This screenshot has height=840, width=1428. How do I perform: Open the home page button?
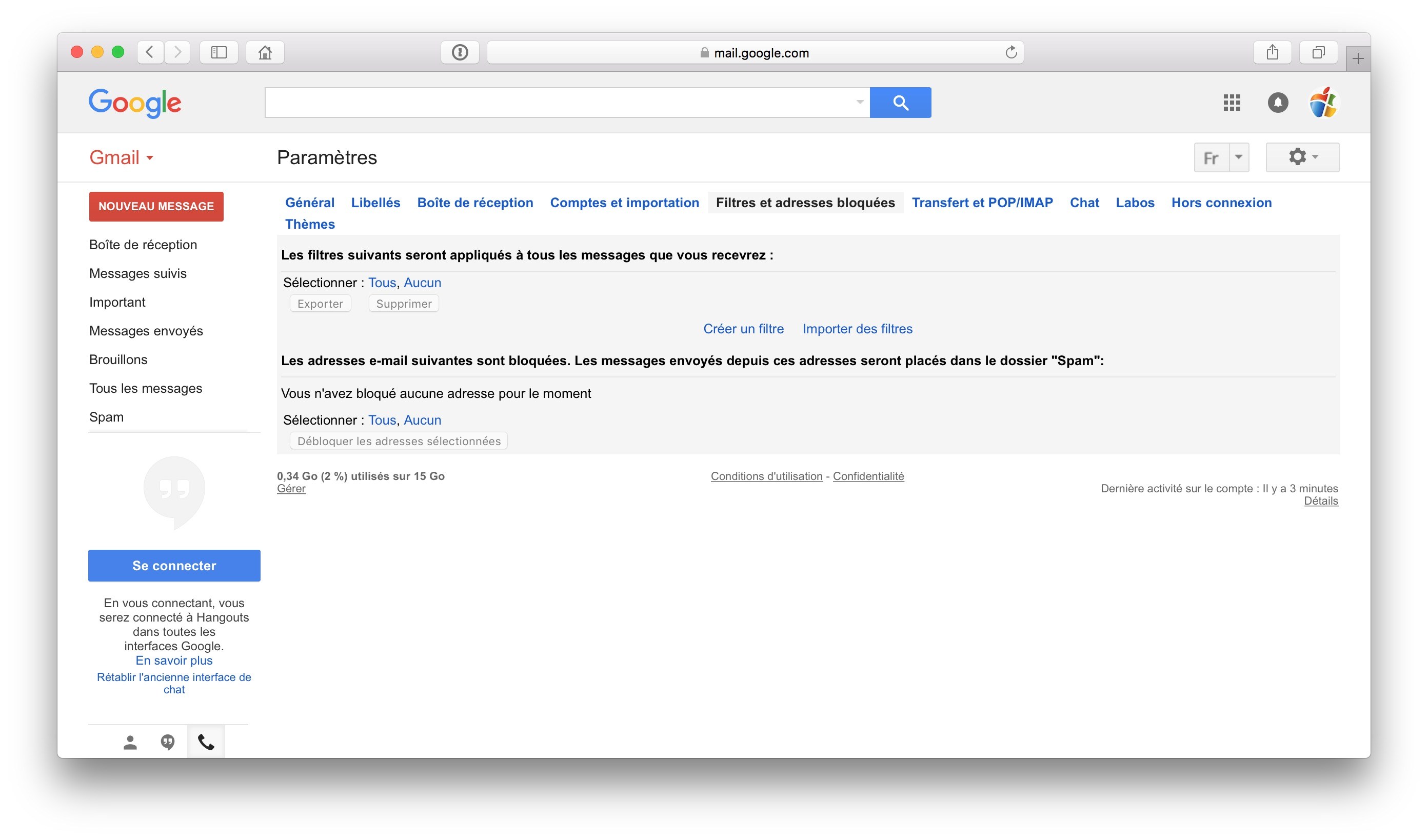point(265,52)
